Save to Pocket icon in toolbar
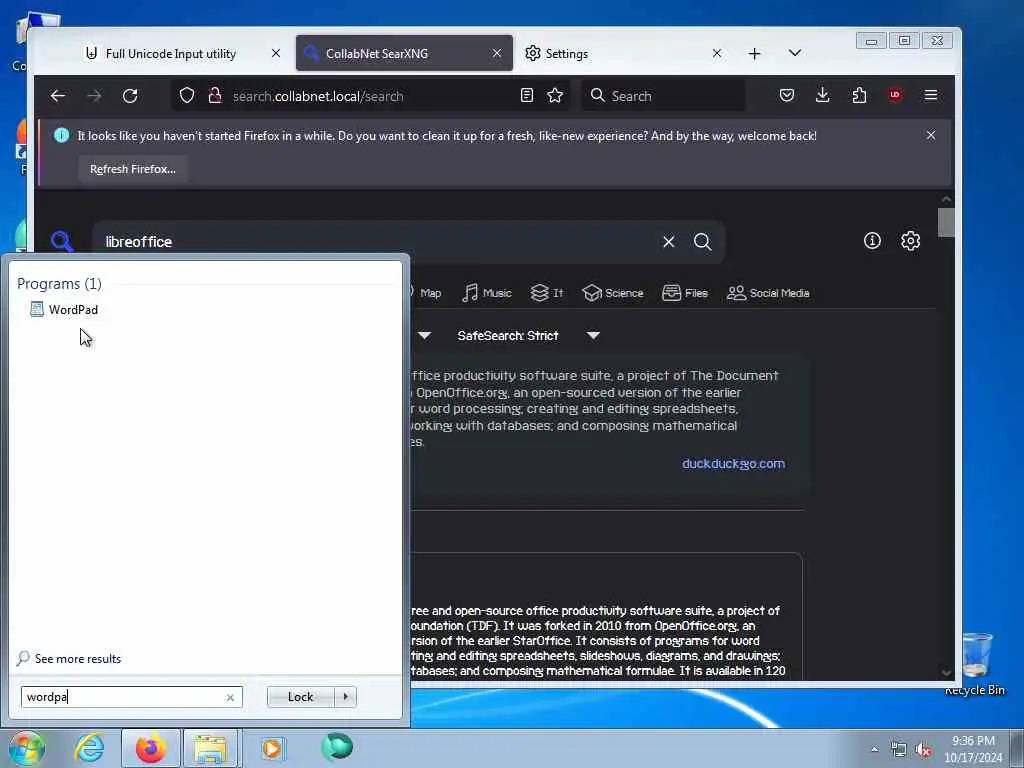1024x768 pixels. (x=787, y=95)
